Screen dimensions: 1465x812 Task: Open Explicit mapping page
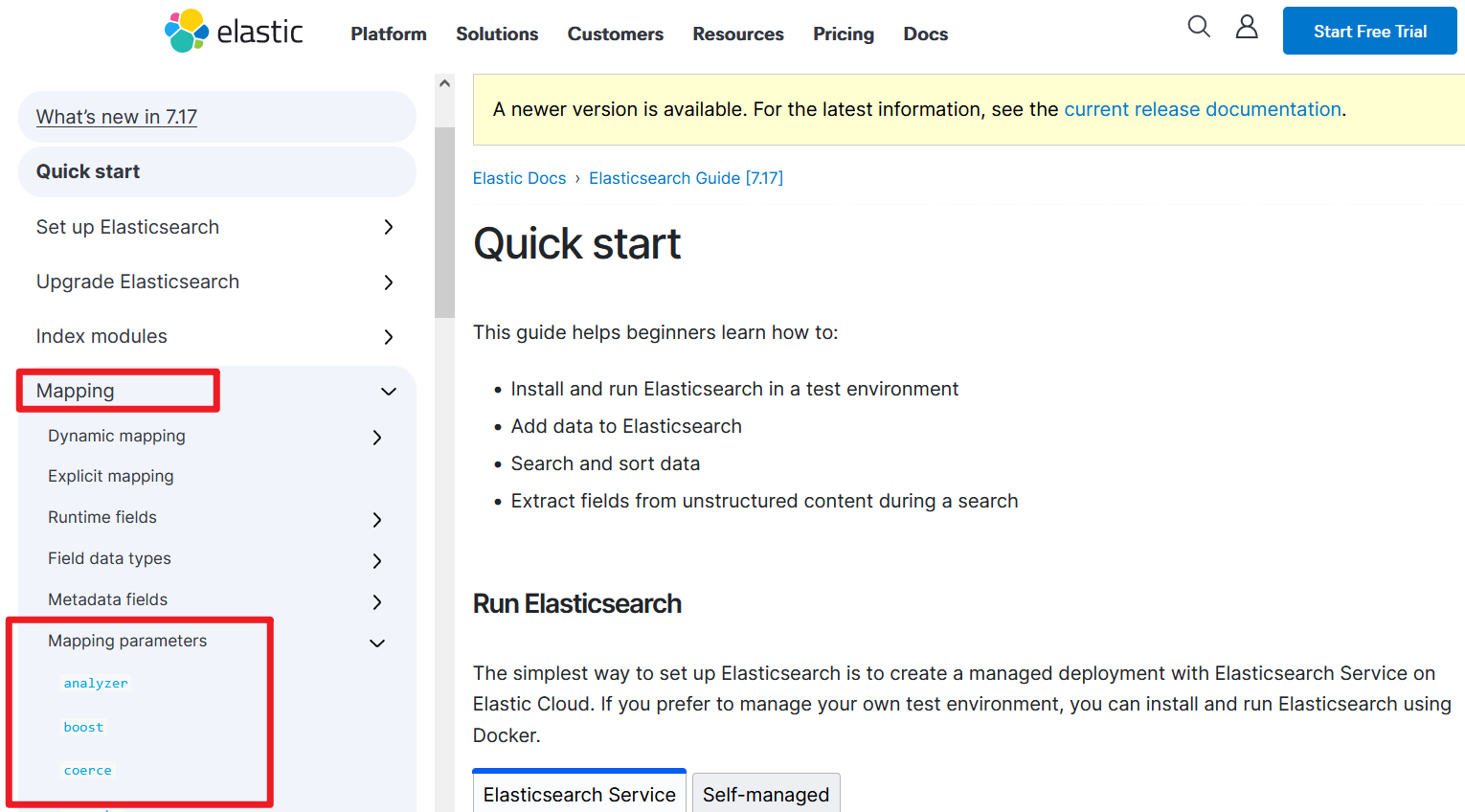[111, 476]
